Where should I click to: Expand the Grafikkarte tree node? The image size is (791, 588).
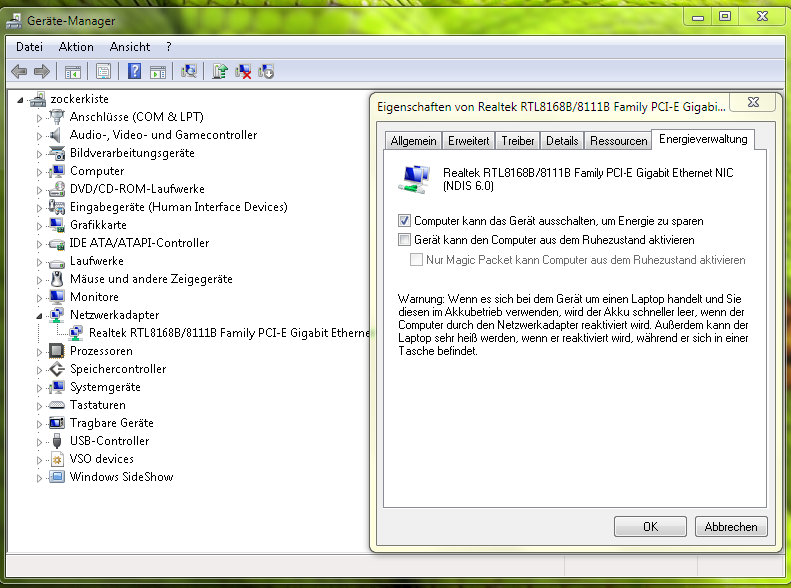click(x=39, y=225)
